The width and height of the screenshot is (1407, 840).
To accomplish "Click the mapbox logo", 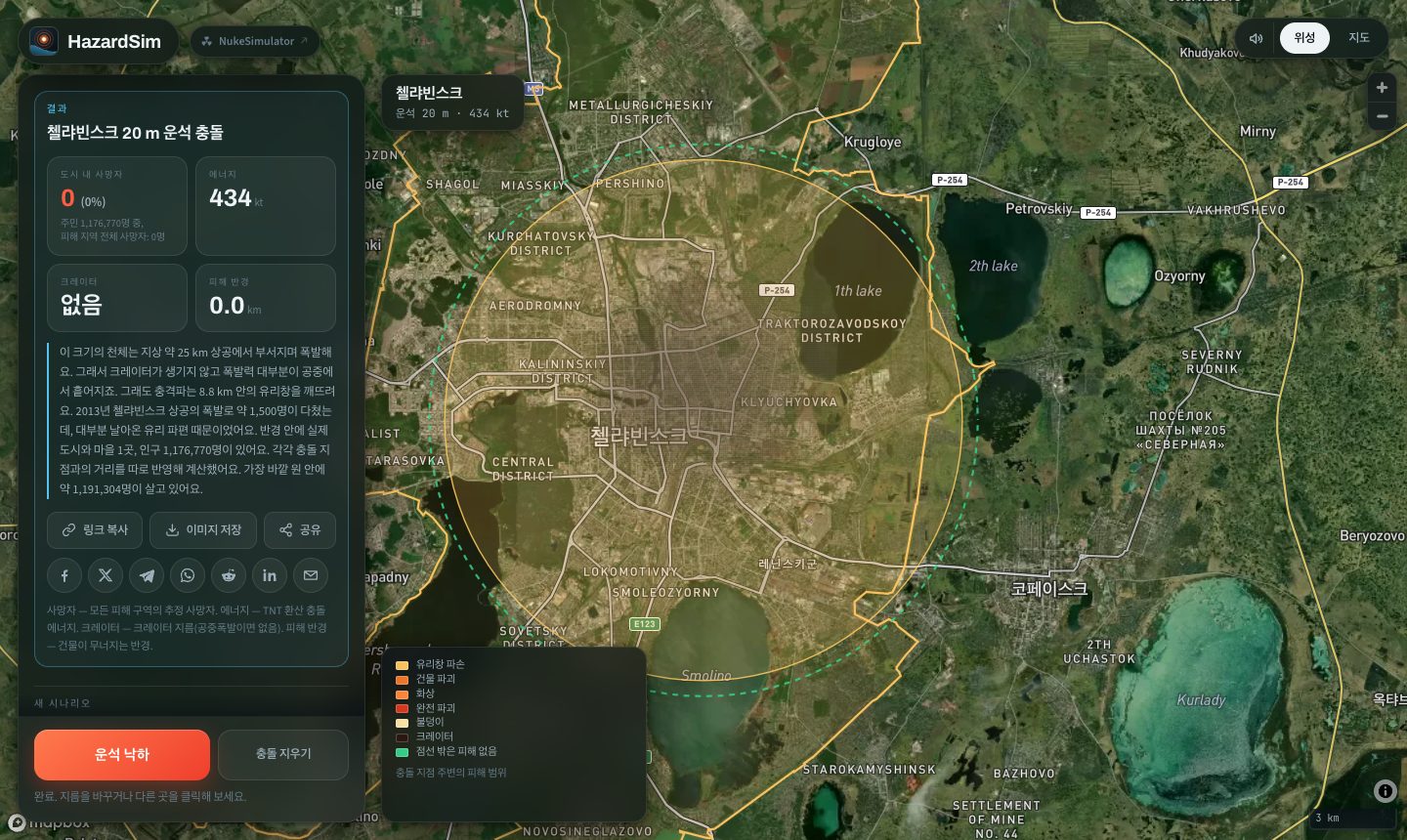I will click(x=49, y=823).
